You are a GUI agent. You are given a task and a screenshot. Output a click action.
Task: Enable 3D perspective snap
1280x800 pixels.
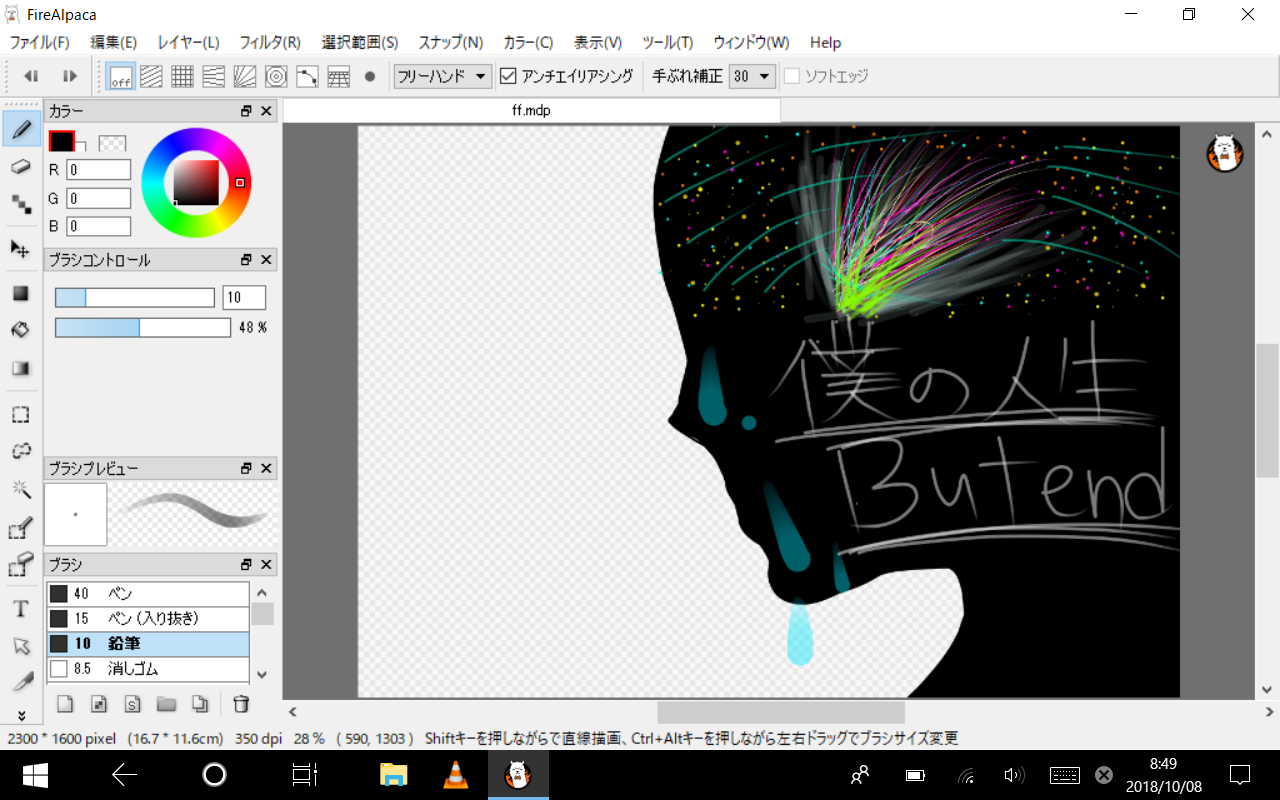point(338,76)
